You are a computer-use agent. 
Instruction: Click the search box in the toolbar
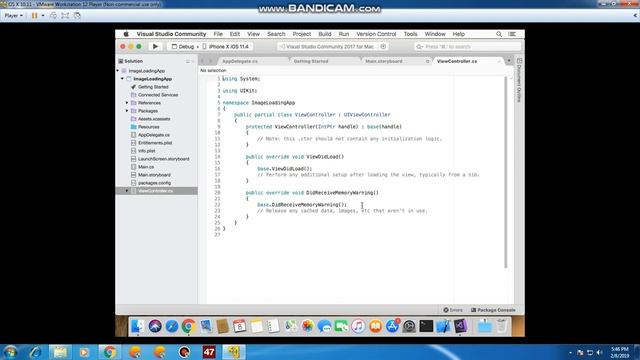468,47
